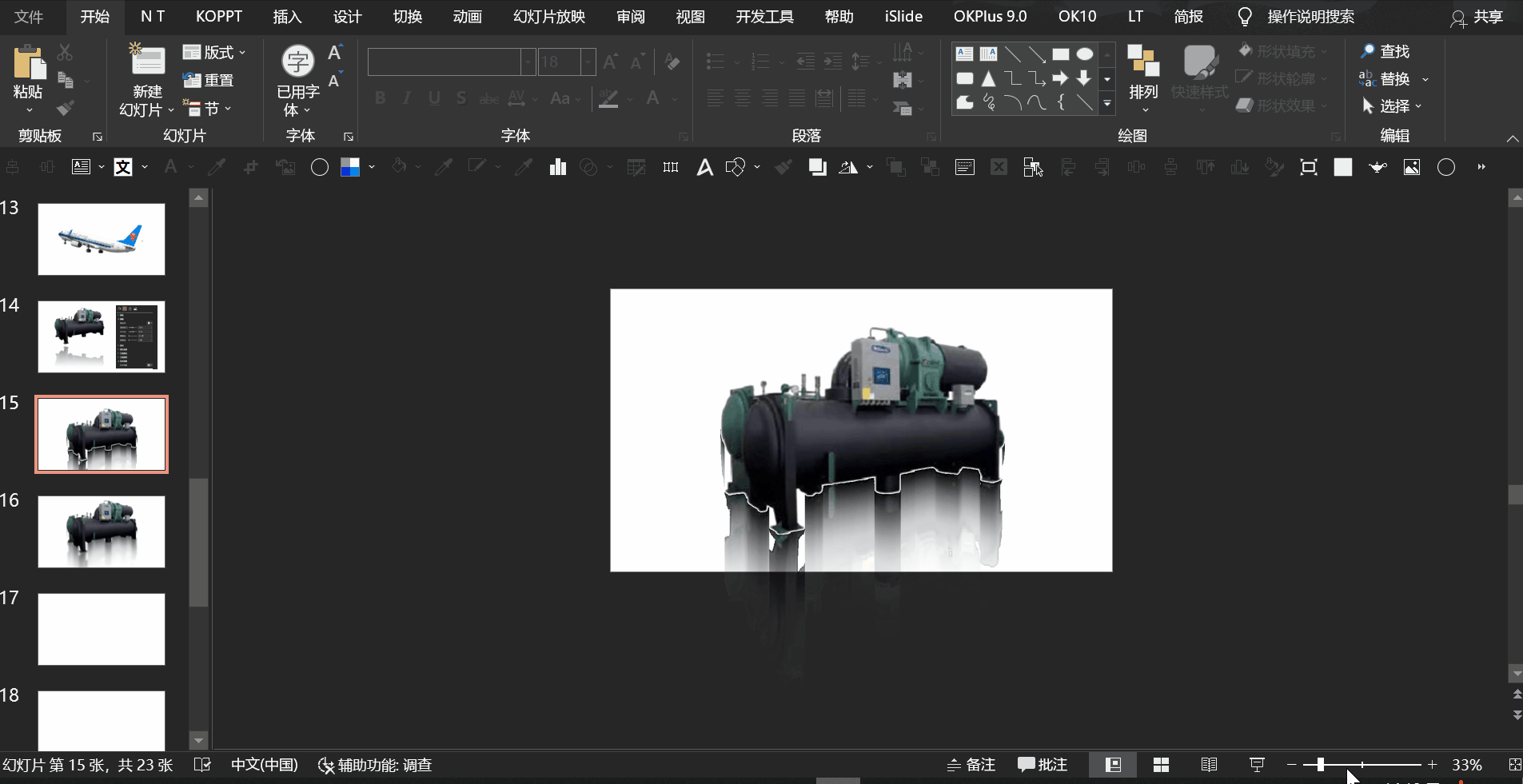Create a new slide with 新建幻灯片 icon
1523x784 pixels.
pyautogui.click(x=147, y=62)
